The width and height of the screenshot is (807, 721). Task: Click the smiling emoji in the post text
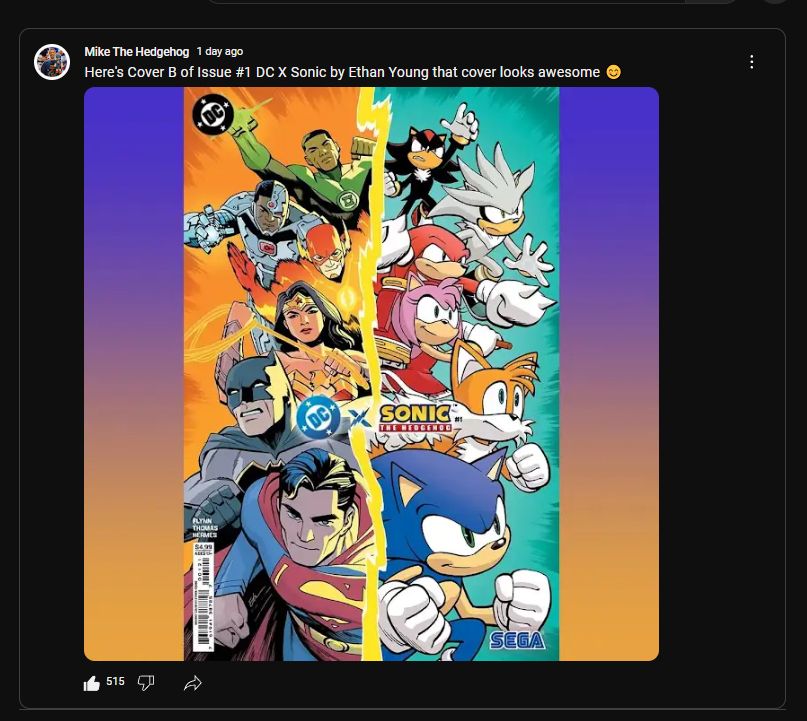[x=614, y=72]
